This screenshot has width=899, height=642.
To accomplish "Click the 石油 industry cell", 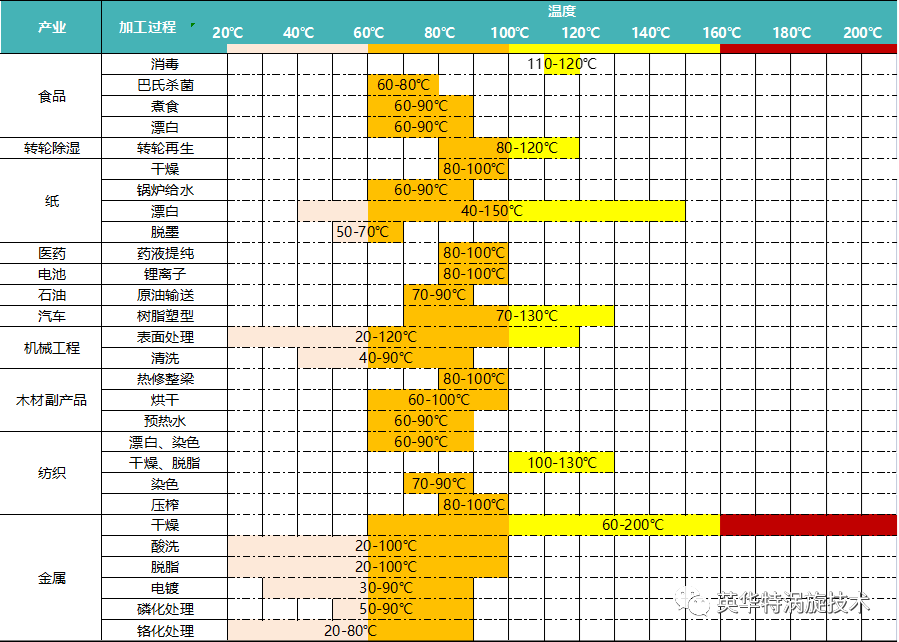I will pos(51,295).
